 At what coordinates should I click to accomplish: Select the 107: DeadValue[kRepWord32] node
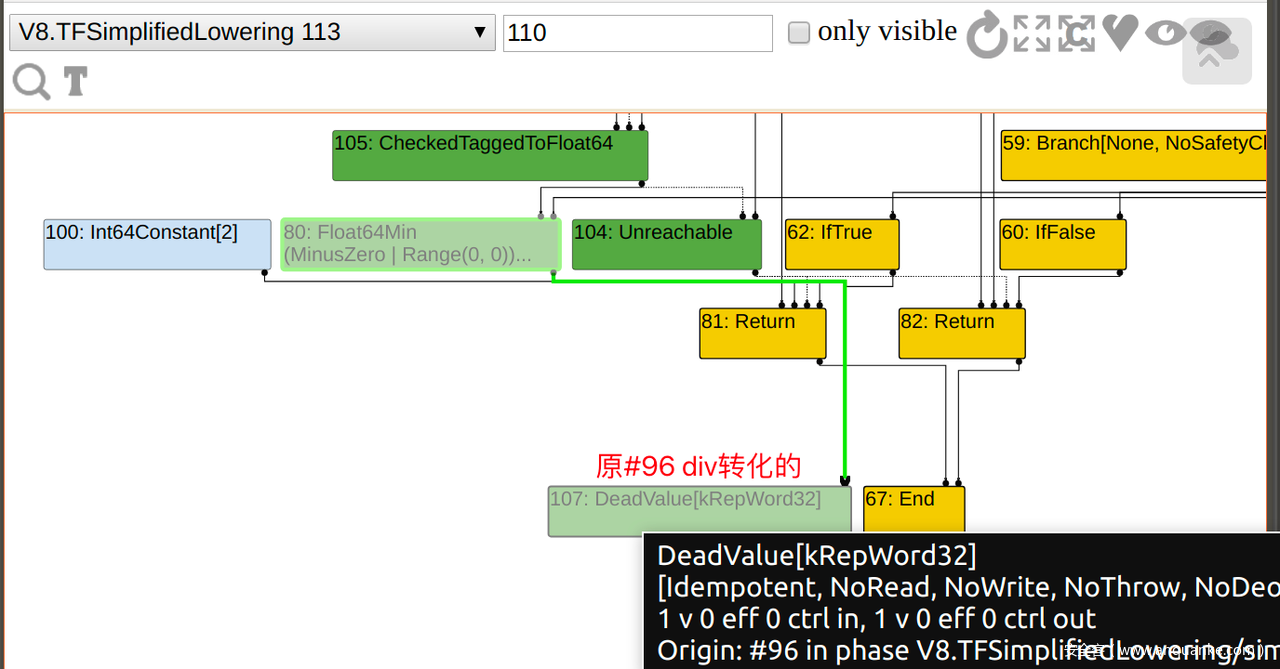click(699, 511)
